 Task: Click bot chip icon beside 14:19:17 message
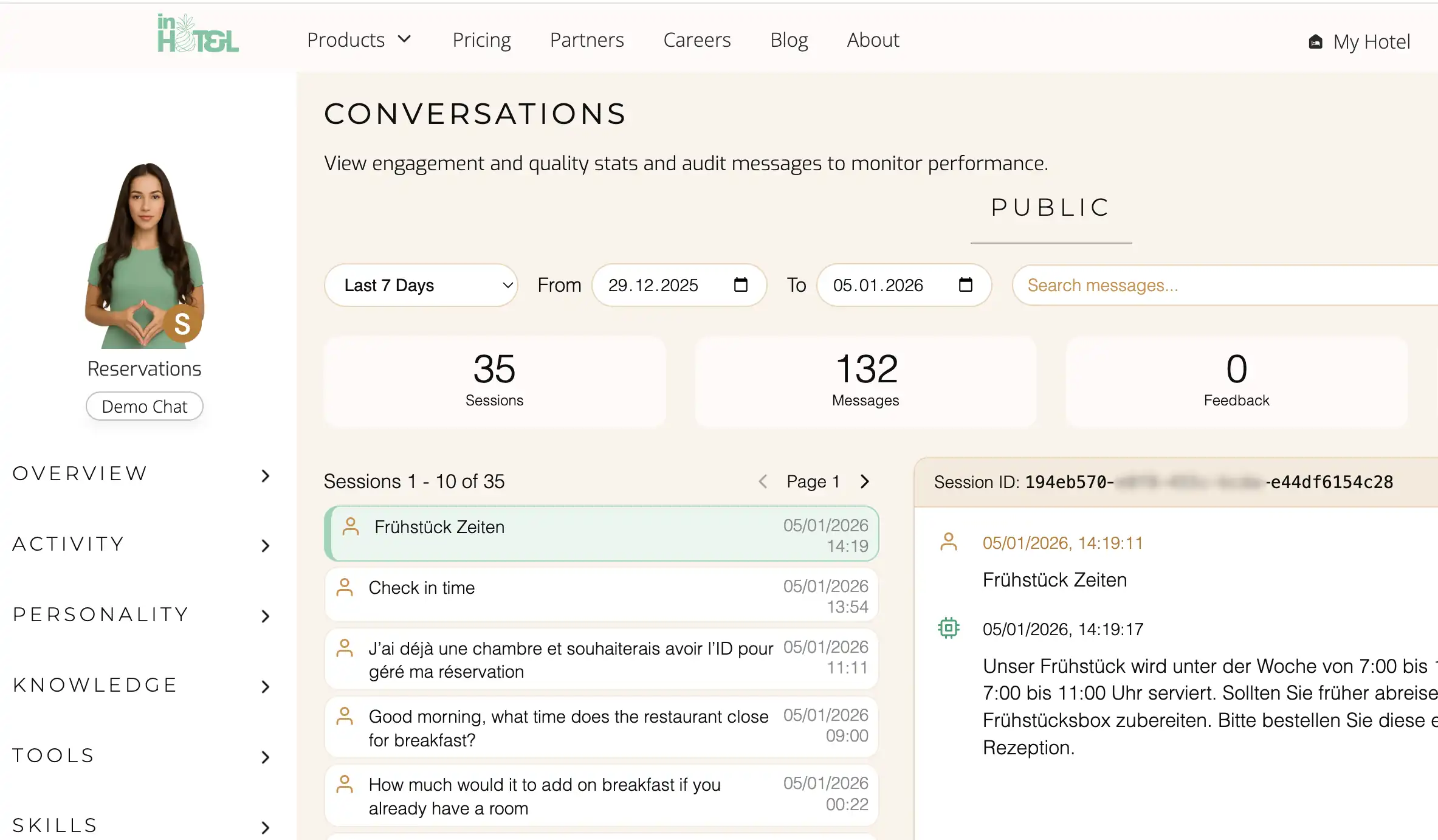coord(949,628)
